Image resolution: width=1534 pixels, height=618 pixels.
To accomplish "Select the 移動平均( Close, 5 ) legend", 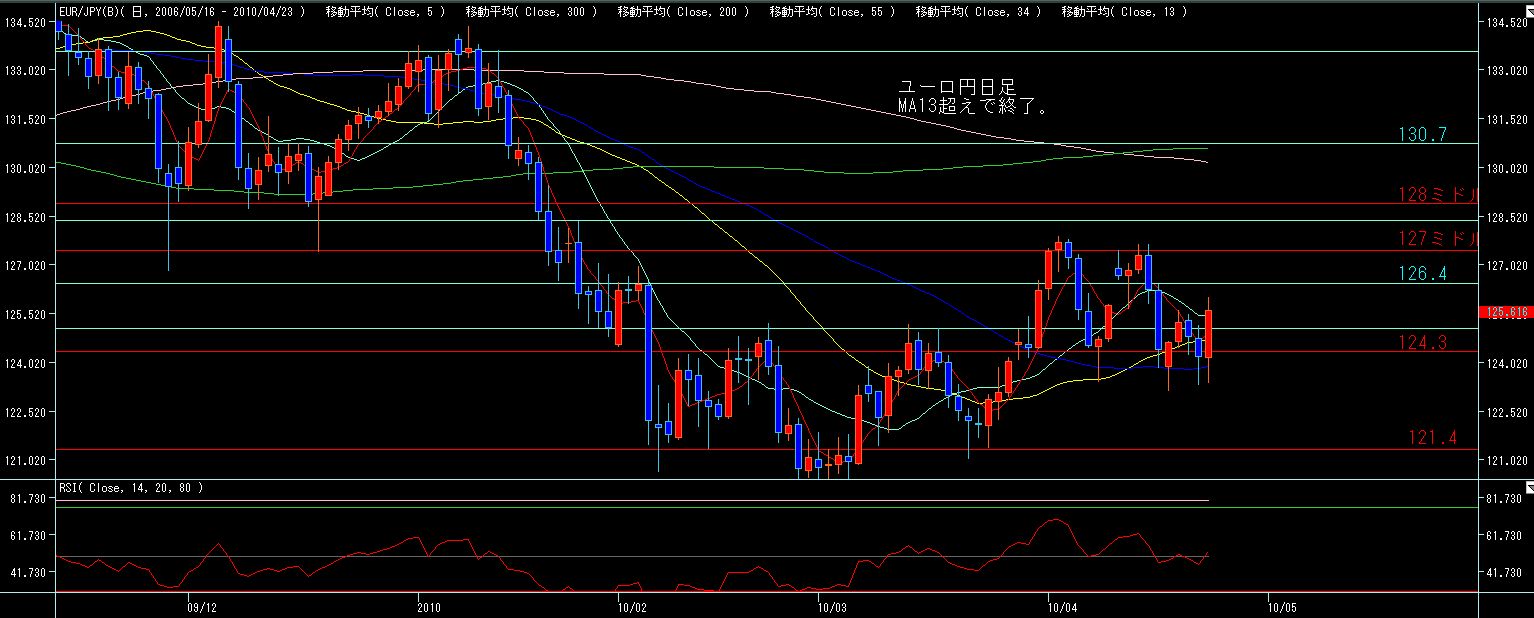I will click(386, 12).
